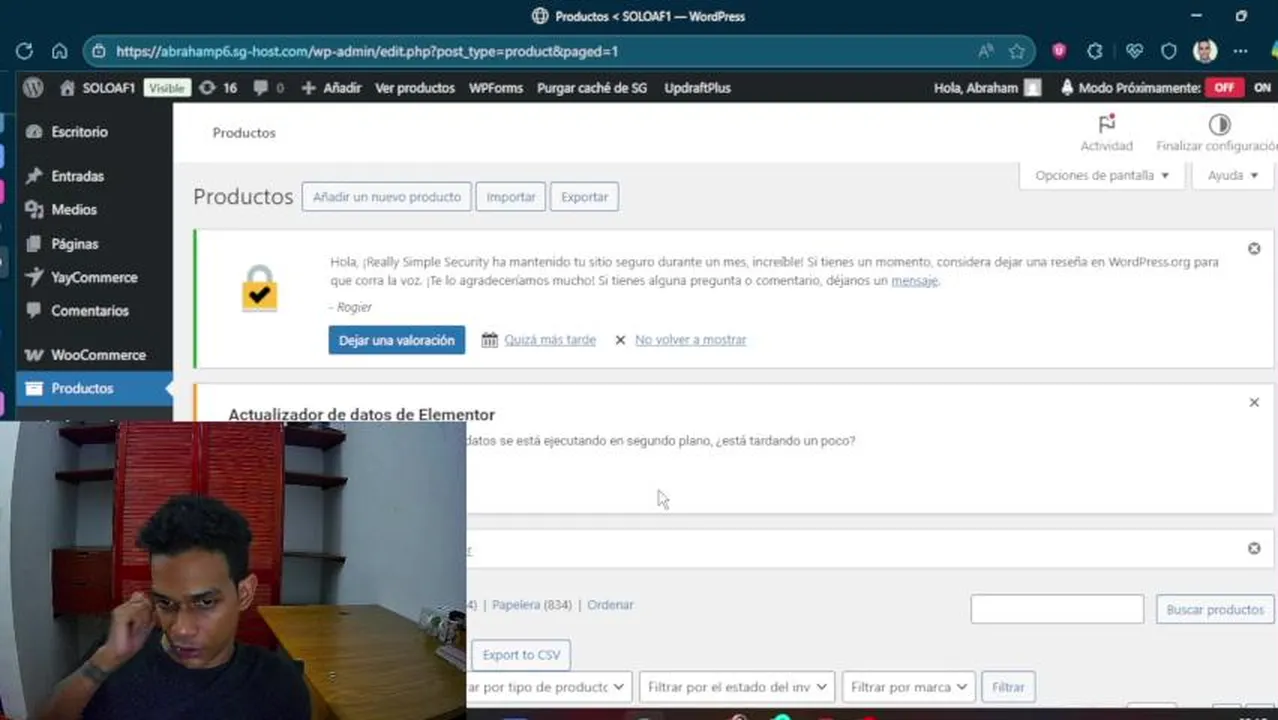1278x720 pixels.
Task: Open Ver productos in admin bar
Action: tap(415, 88)
